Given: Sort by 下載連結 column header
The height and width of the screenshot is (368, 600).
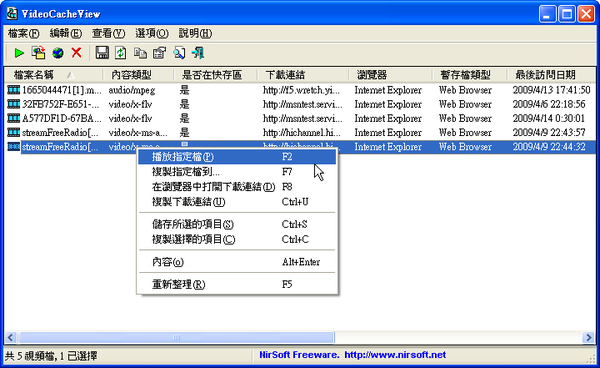Looking at the screenshot, I should click(x=303, y=75).
